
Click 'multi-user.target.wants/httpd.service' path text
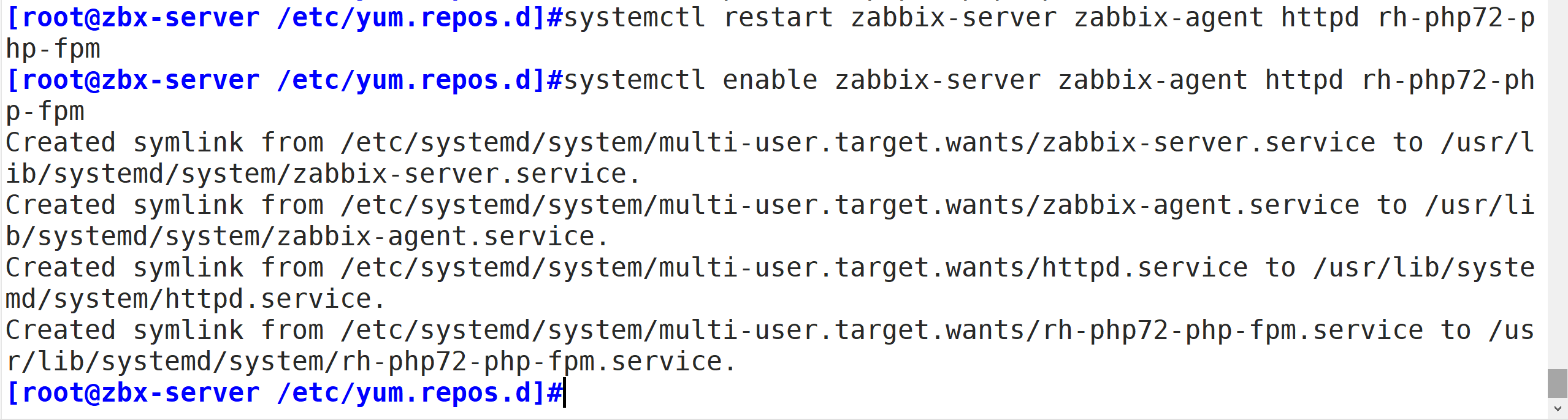954,268
